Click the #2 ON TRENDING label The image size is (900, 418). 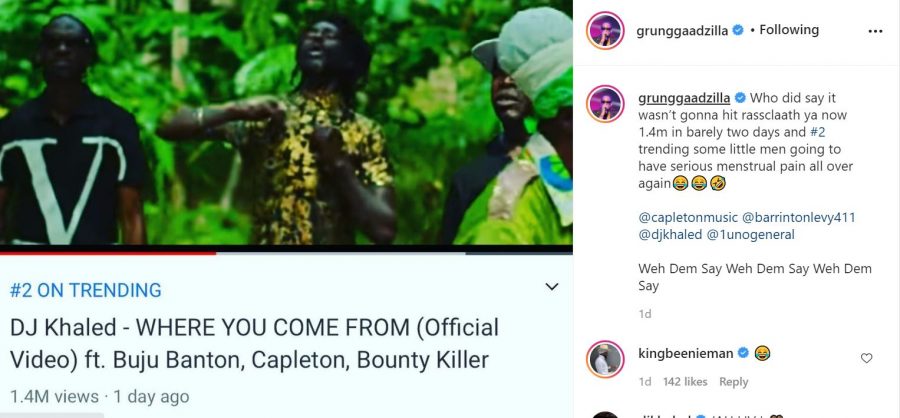coord(86,290)
